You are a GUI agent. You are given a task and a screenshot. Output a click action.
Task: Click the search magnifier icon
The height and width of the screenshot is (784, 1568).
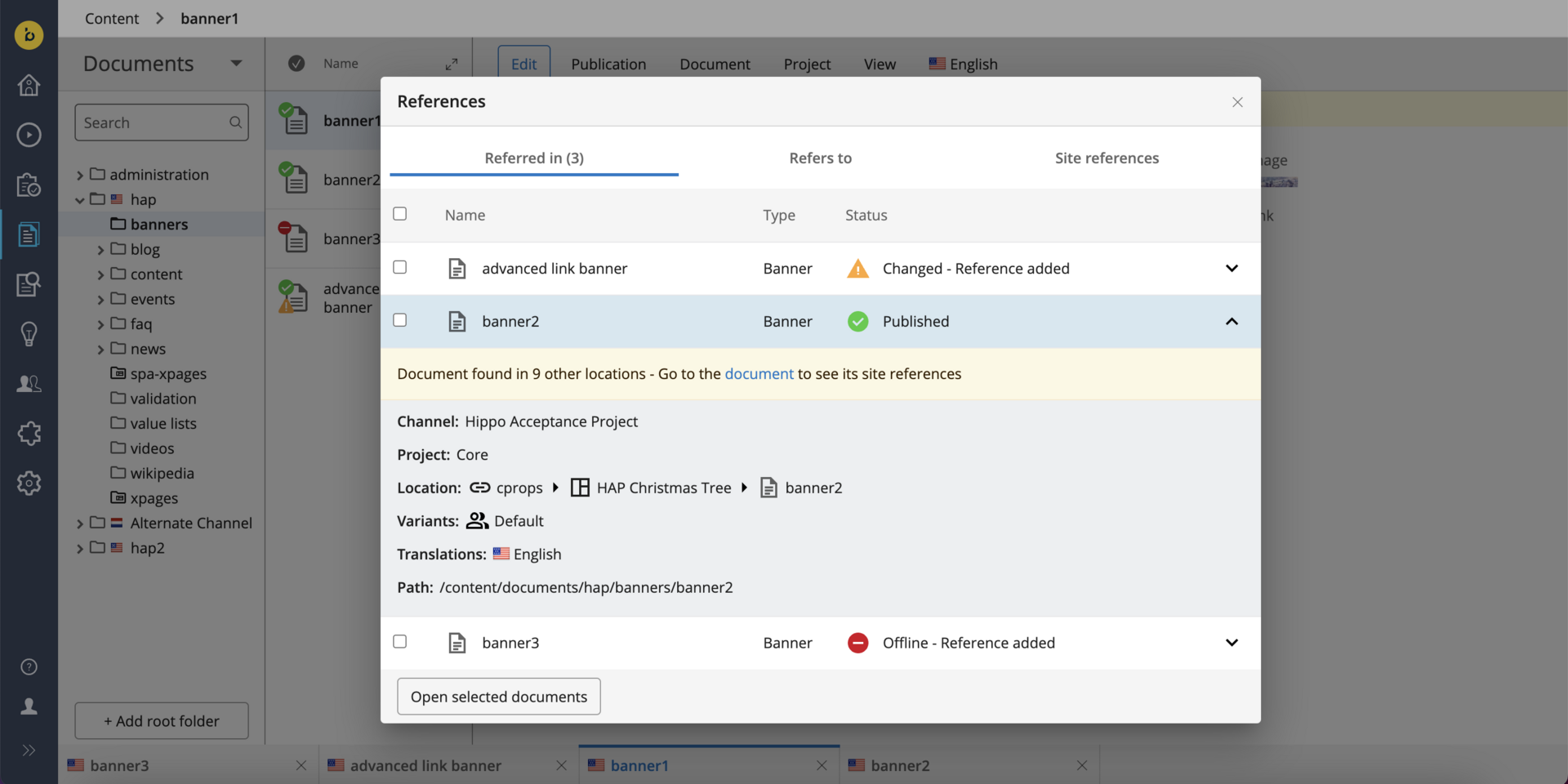tap(235, 122)
